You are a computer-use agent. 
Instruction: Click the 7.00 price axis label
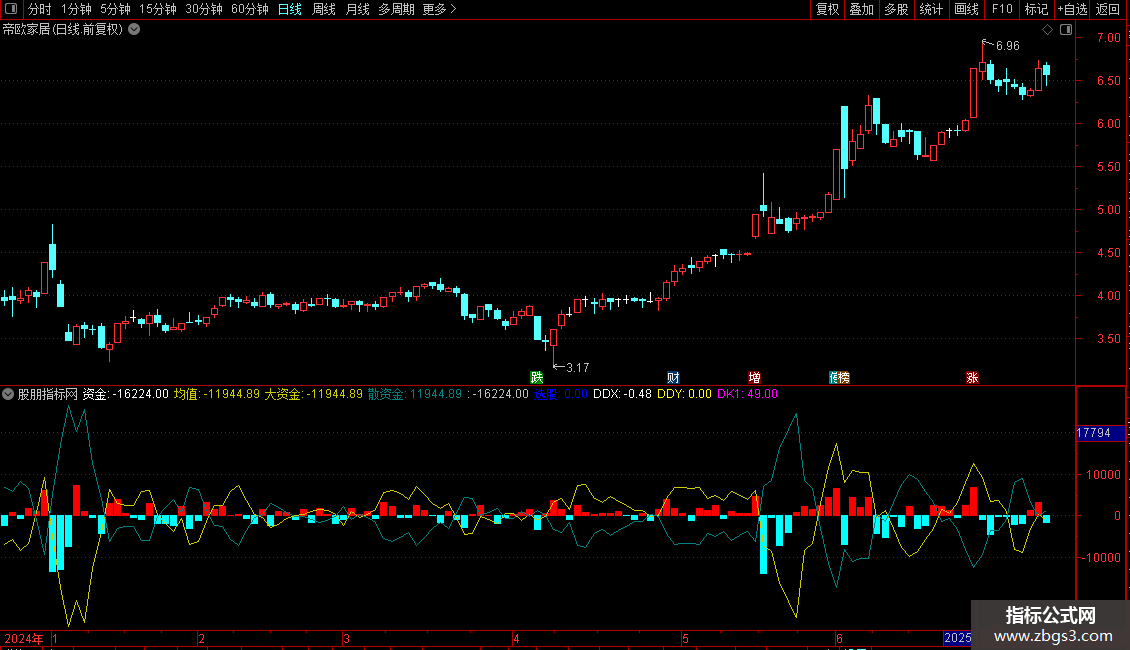click(x=1108, y=37)
